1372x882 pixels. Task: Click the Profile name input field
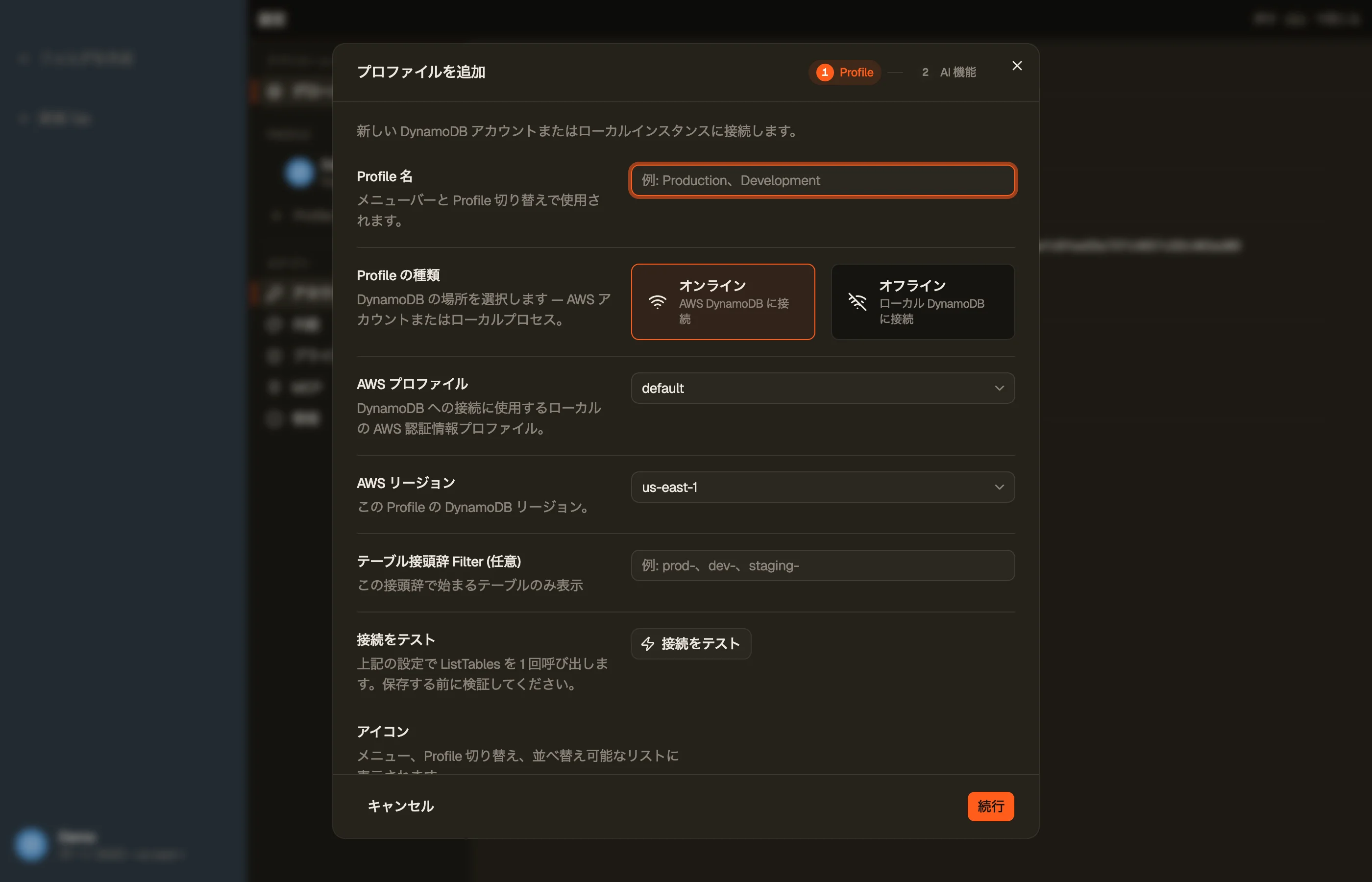pos(823,180)
